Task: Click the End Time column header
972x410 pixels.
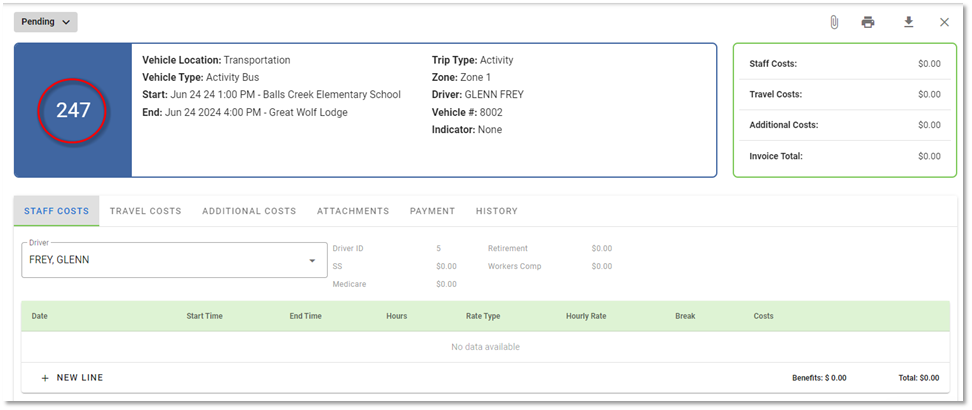Action: pyautogui.click(x=306, y=316)
